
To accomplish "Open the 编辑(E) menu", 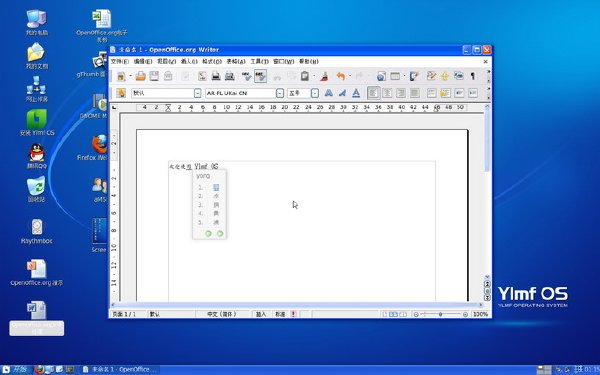I will [x=143, y=61].
